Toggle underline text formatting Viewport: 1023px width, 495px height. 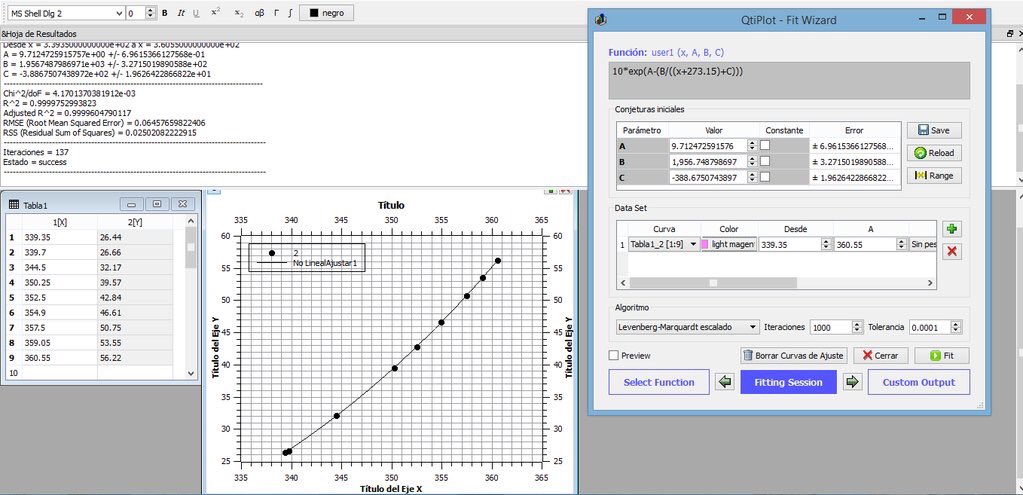(196, 13)
